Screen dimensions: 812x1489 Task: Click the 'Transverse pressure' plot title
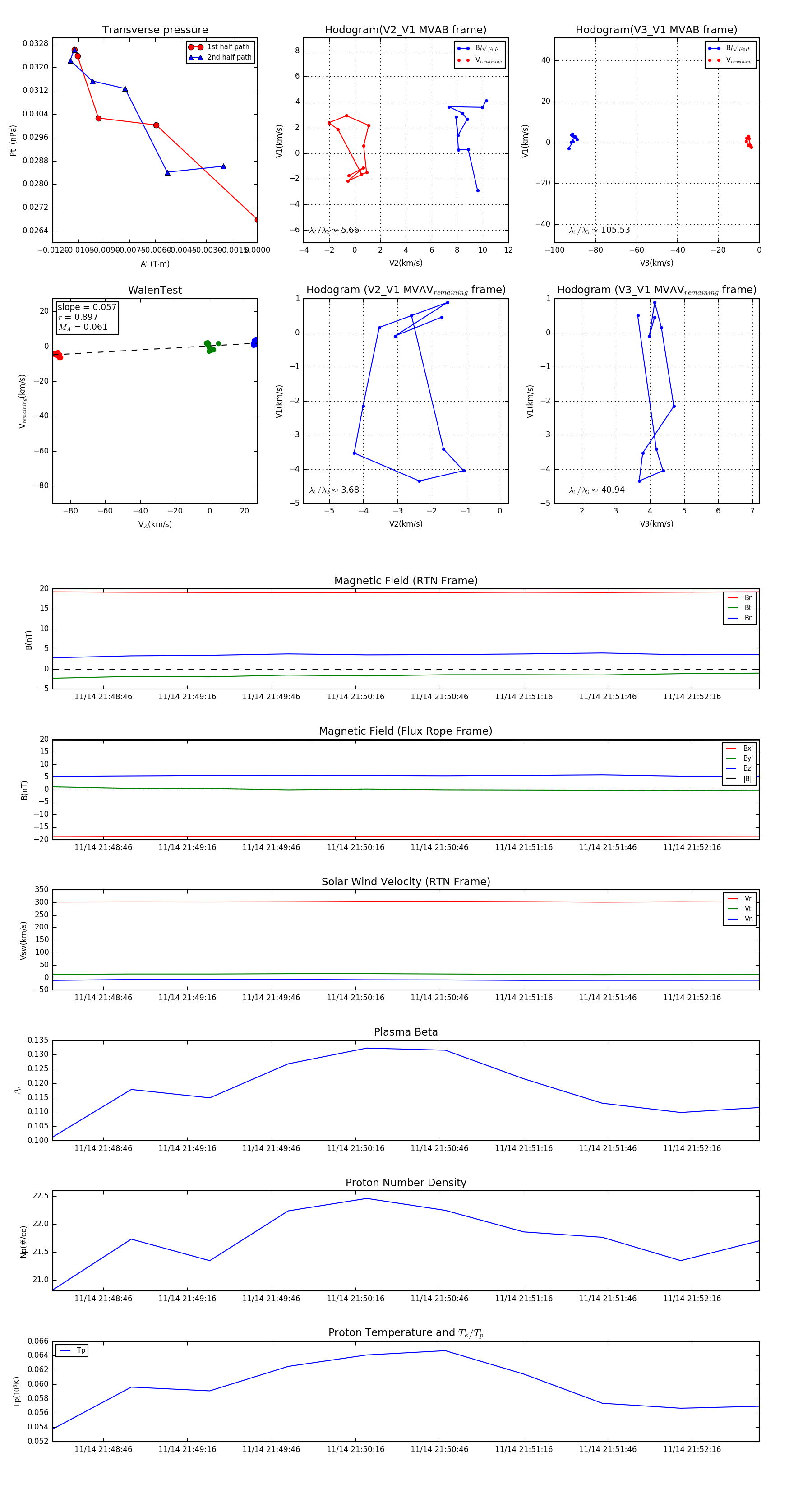155,30
